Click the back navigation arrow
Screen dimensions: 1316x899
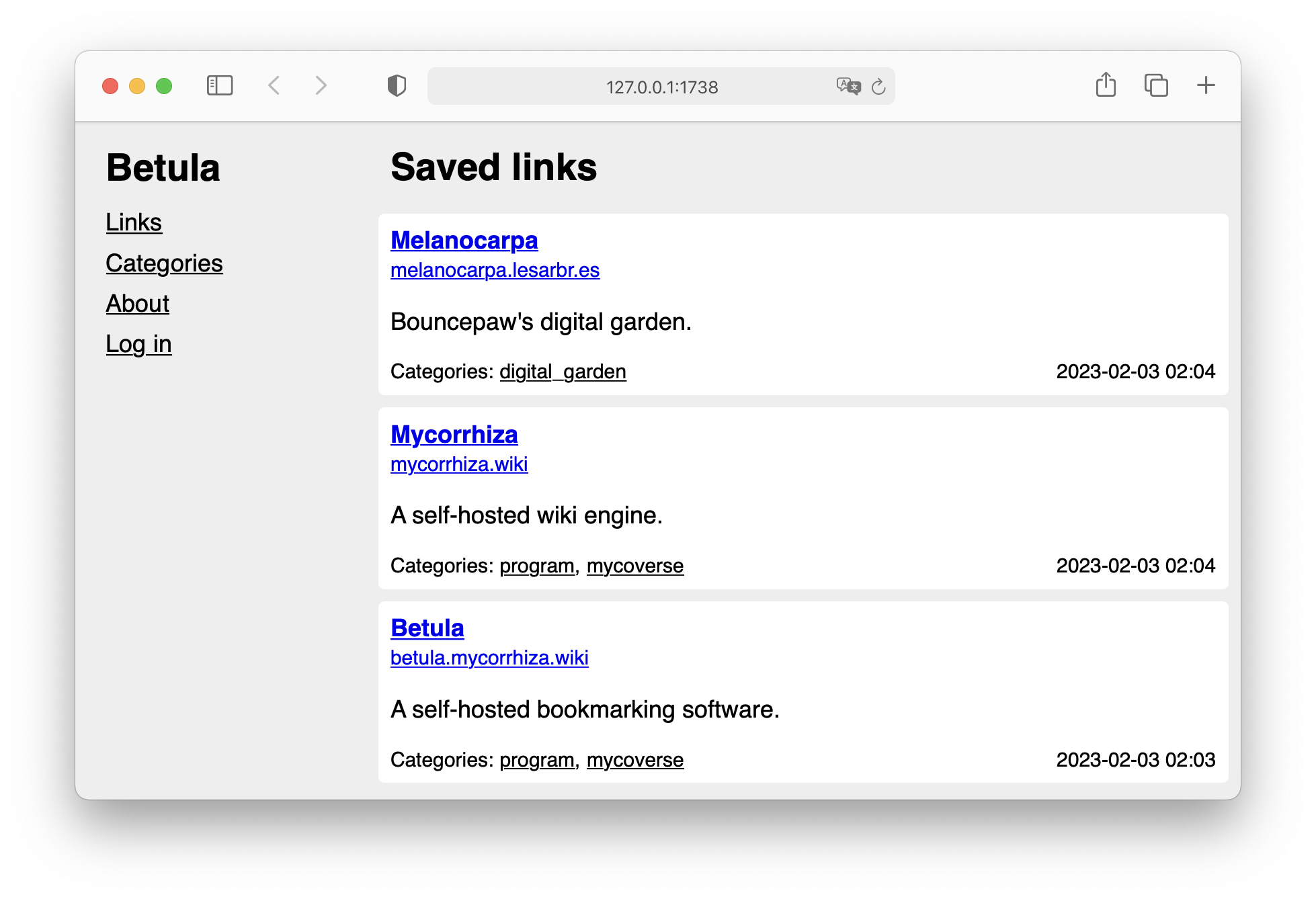[274, 86]
